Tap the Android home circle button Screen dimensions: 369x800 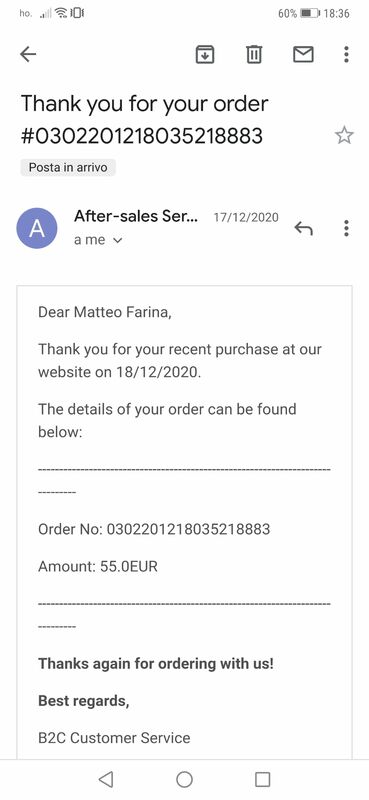pyautogui.click(x=184, y=779)
